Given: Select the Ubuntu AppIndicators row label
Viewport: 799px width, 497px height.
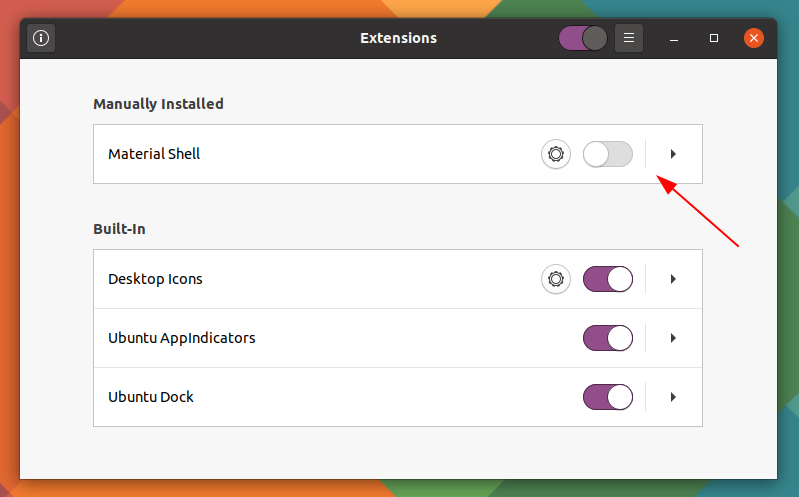Looking at the screenshot, I should click(181, 338).
